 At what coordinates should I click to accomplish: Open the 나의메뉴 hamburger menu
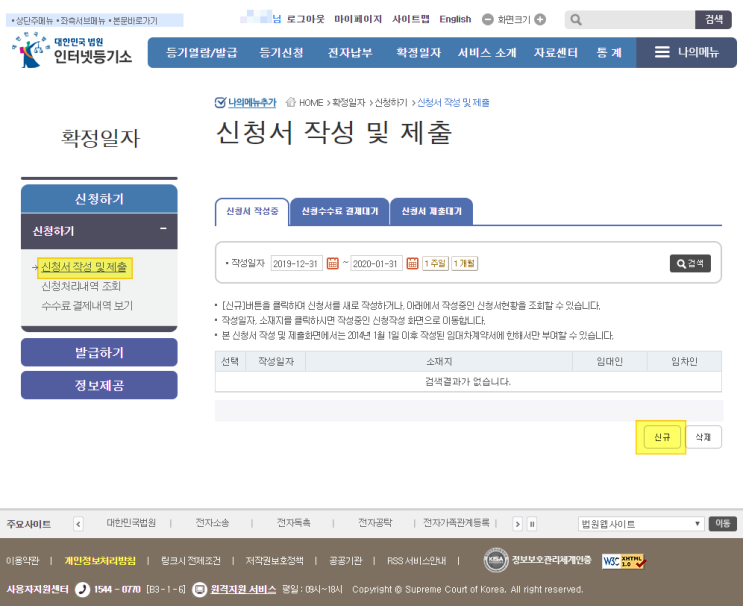pos(687,52)
